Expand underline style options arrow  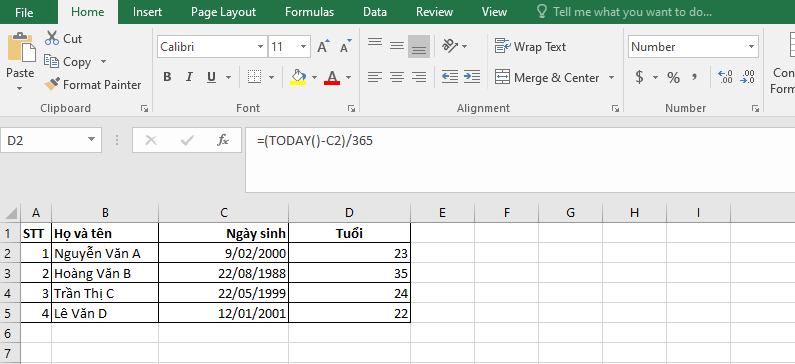(x=228, y=78)
